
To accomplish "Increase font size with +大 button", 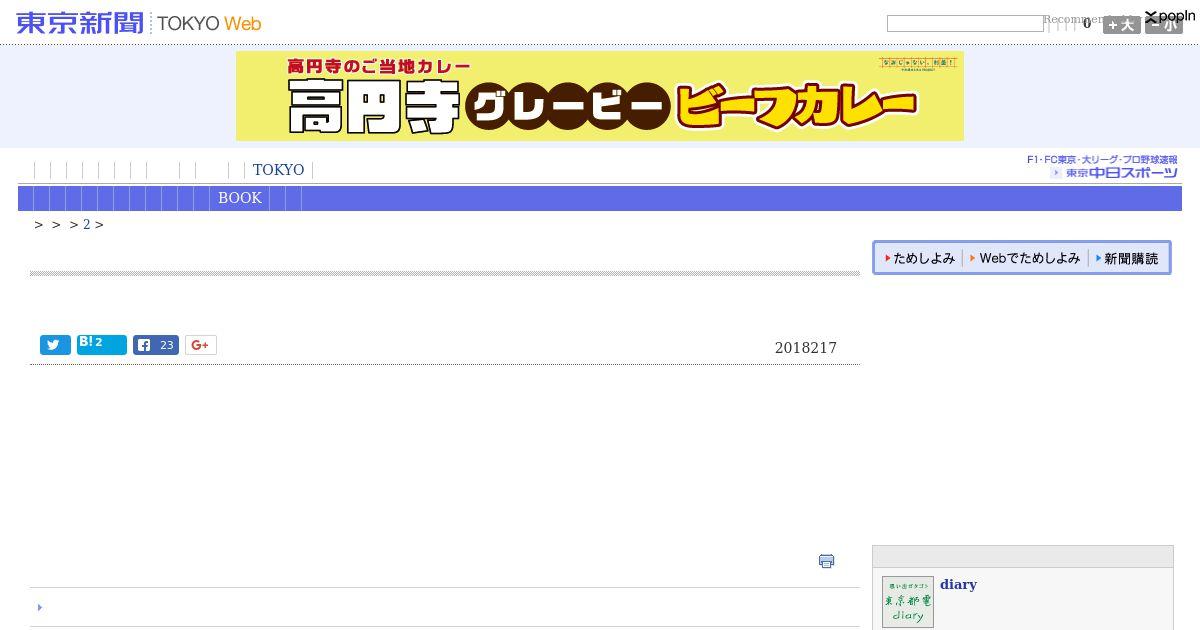I will tap(1121, 24).
